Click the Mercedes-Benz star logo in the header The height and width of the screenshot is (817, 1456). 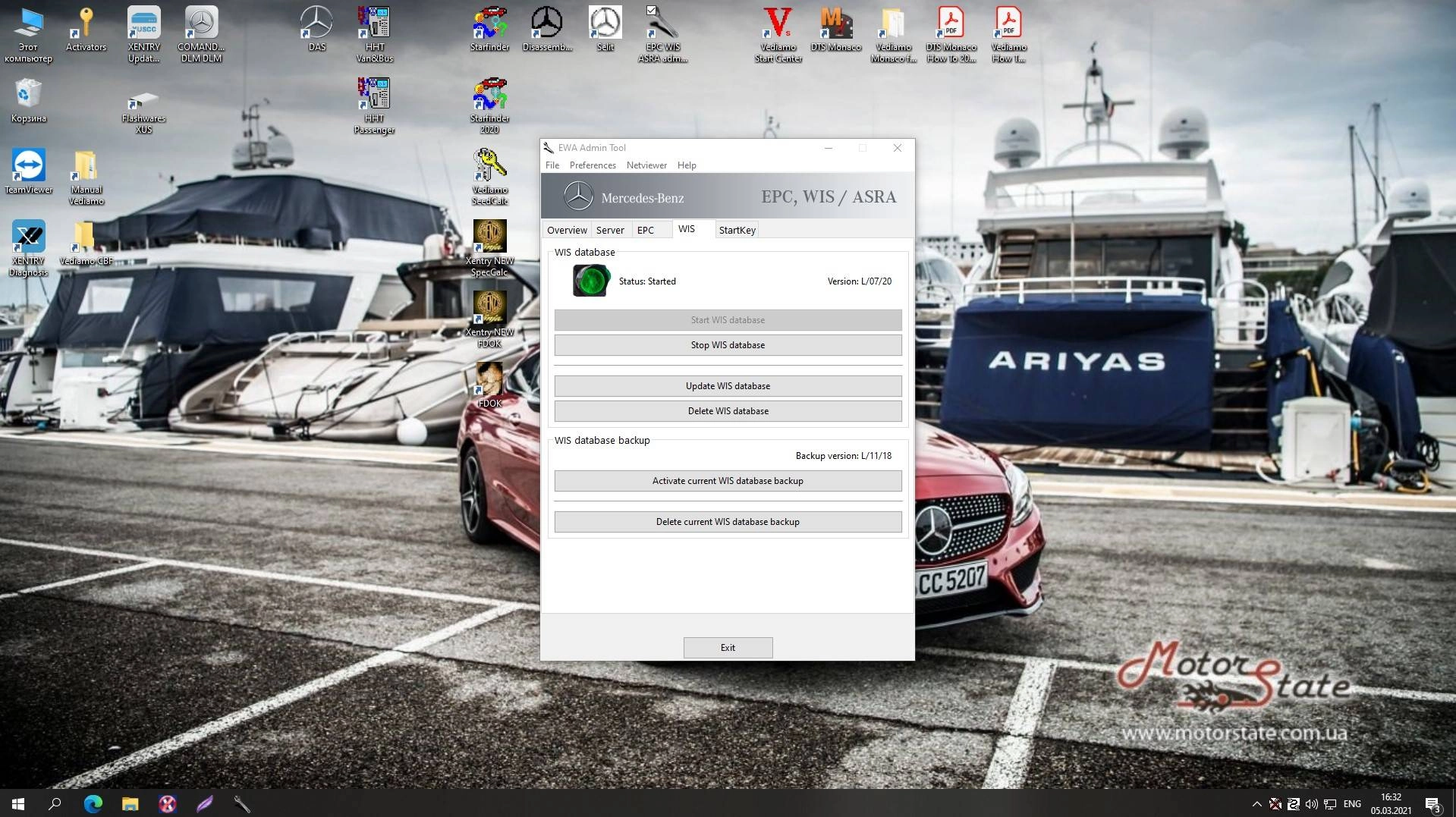coord(578,196)
